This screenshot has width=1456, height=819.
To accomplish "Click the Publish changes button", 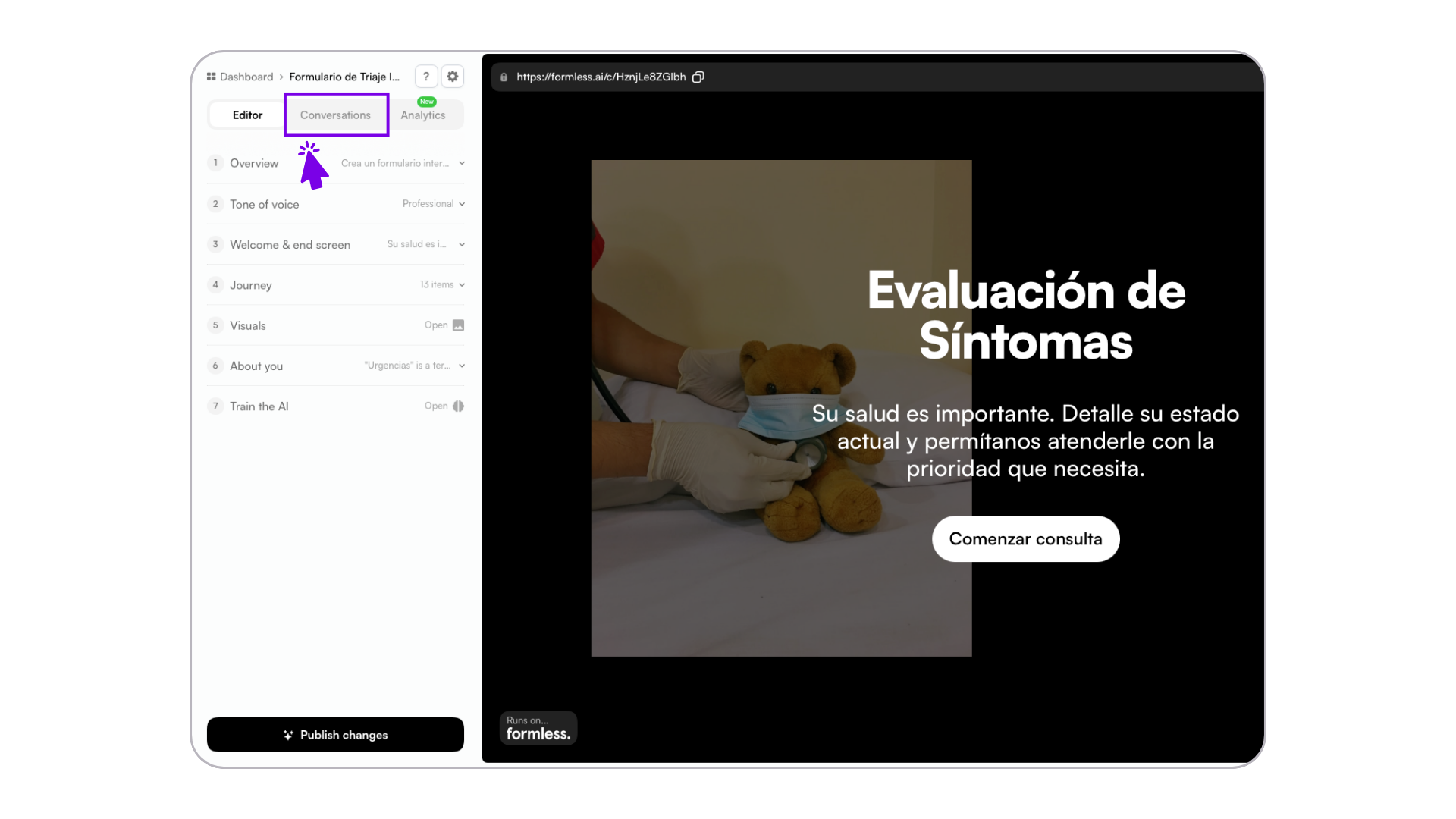I will pos(335,735).
